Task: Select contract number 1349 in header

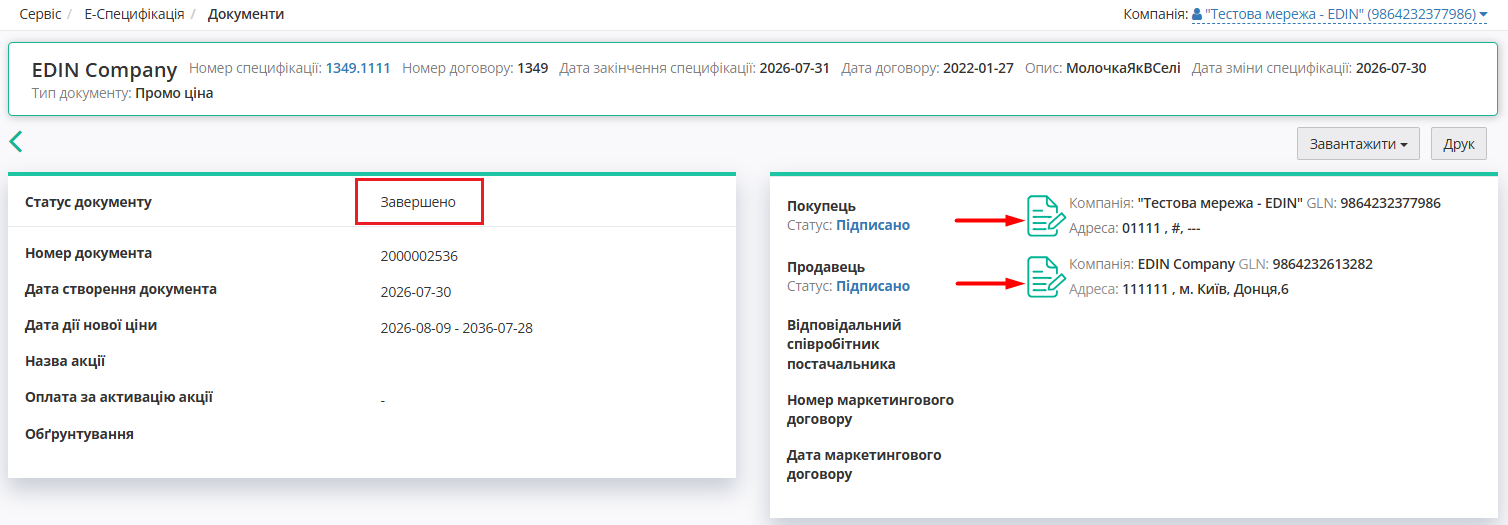Action: [532, 68]
